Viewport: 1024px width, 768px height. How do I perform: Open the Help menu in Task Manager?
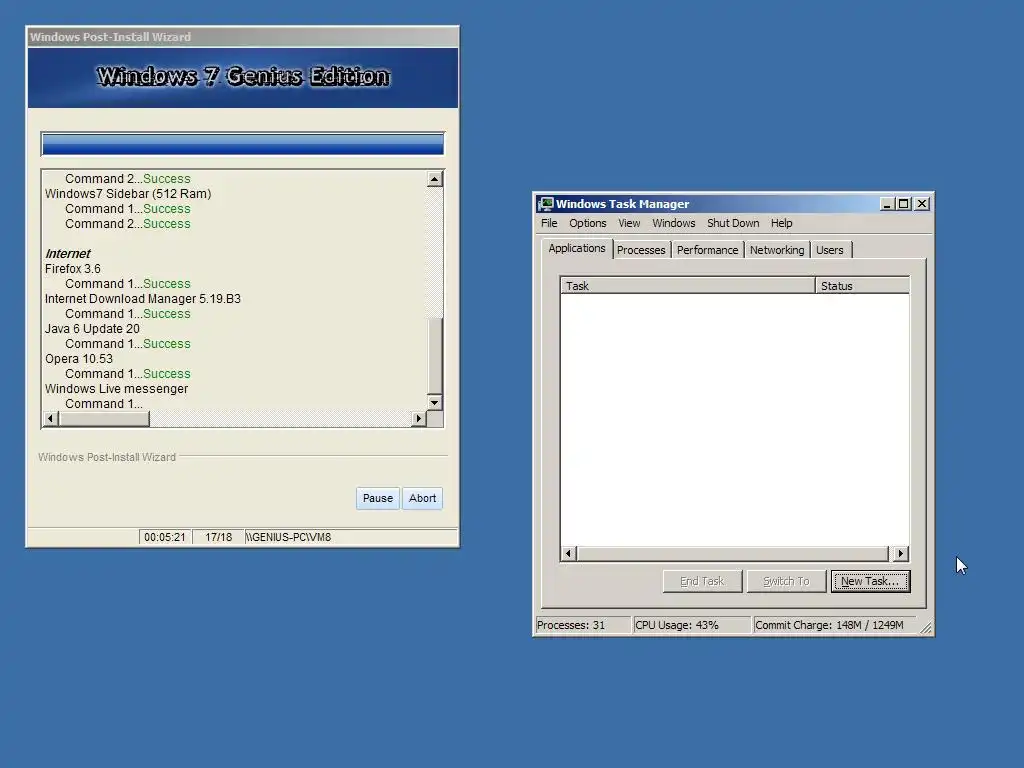pos(781,223)
